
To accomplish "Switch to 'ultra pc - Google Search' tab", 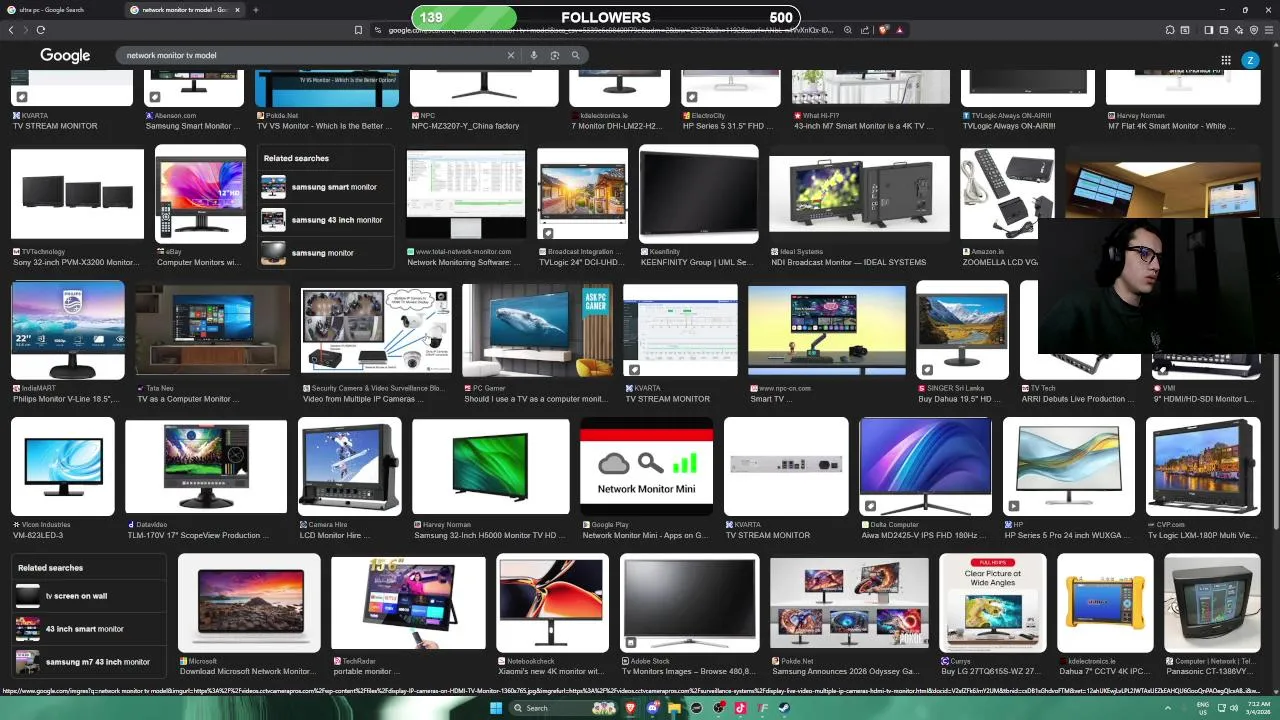I will pos(58,10).
